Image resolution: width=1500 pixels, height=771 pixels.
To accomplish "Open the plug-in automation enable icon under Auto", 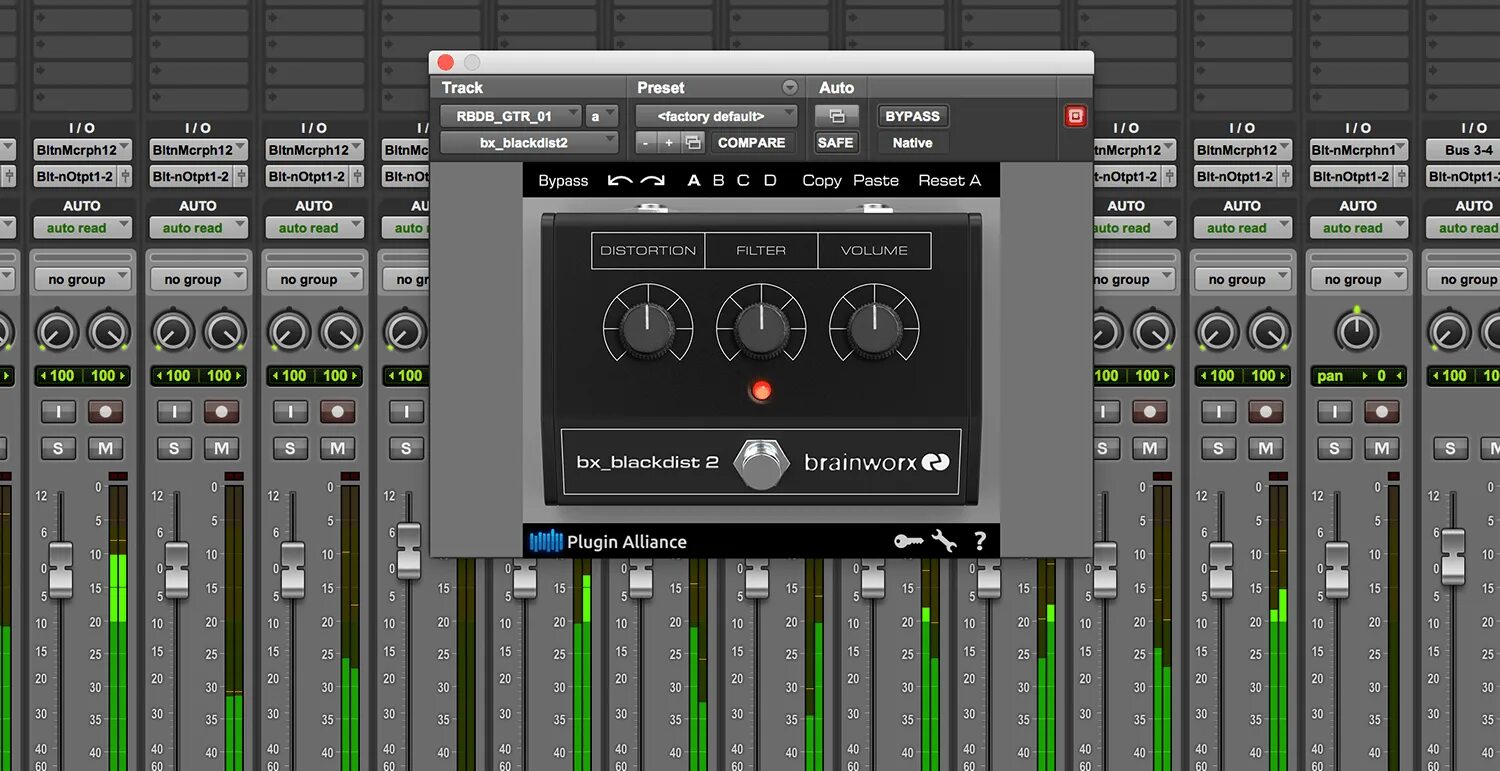I will click(836, 116).
